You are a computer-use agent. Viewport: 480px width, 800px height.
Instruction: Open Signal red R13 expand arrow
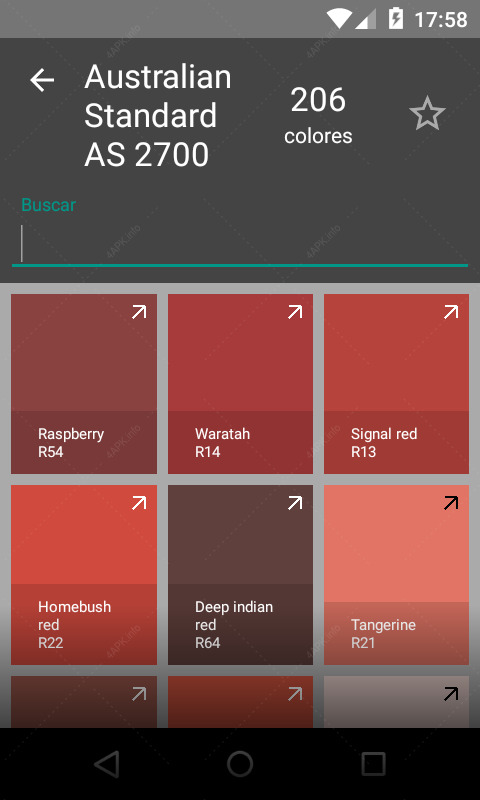click(451, 312)
